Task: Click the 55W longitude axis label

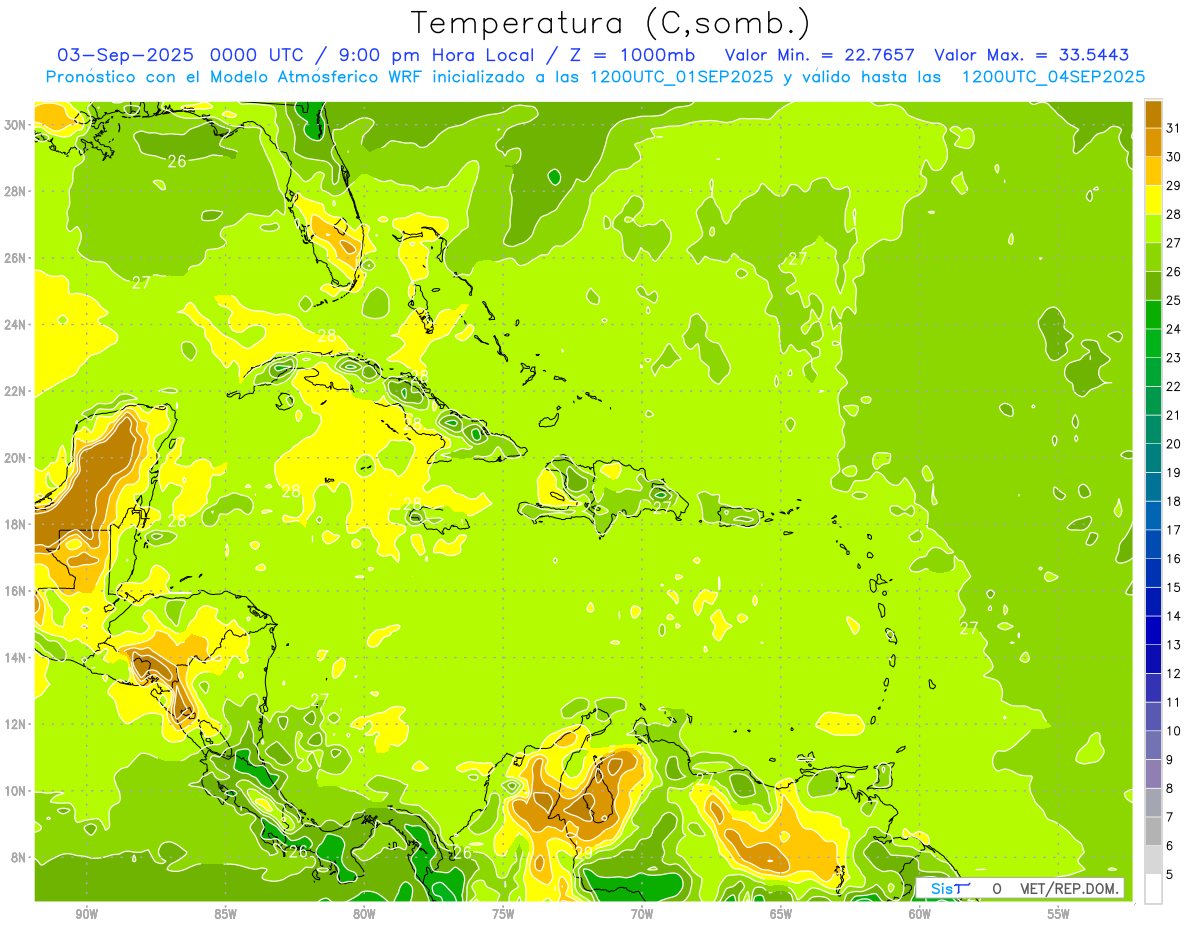Action: pyautogui.click(x=1059, y=914)
